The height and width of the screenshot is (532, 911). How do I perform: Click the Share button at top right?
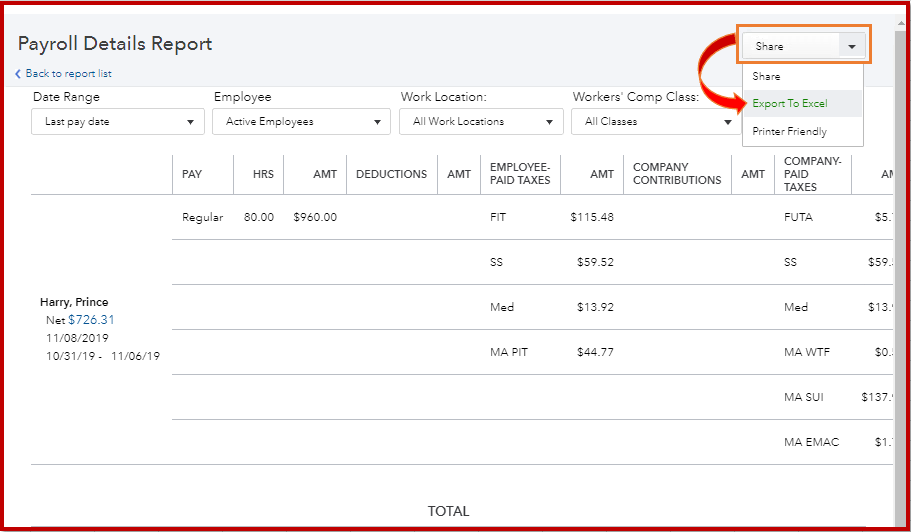point(790,46)
